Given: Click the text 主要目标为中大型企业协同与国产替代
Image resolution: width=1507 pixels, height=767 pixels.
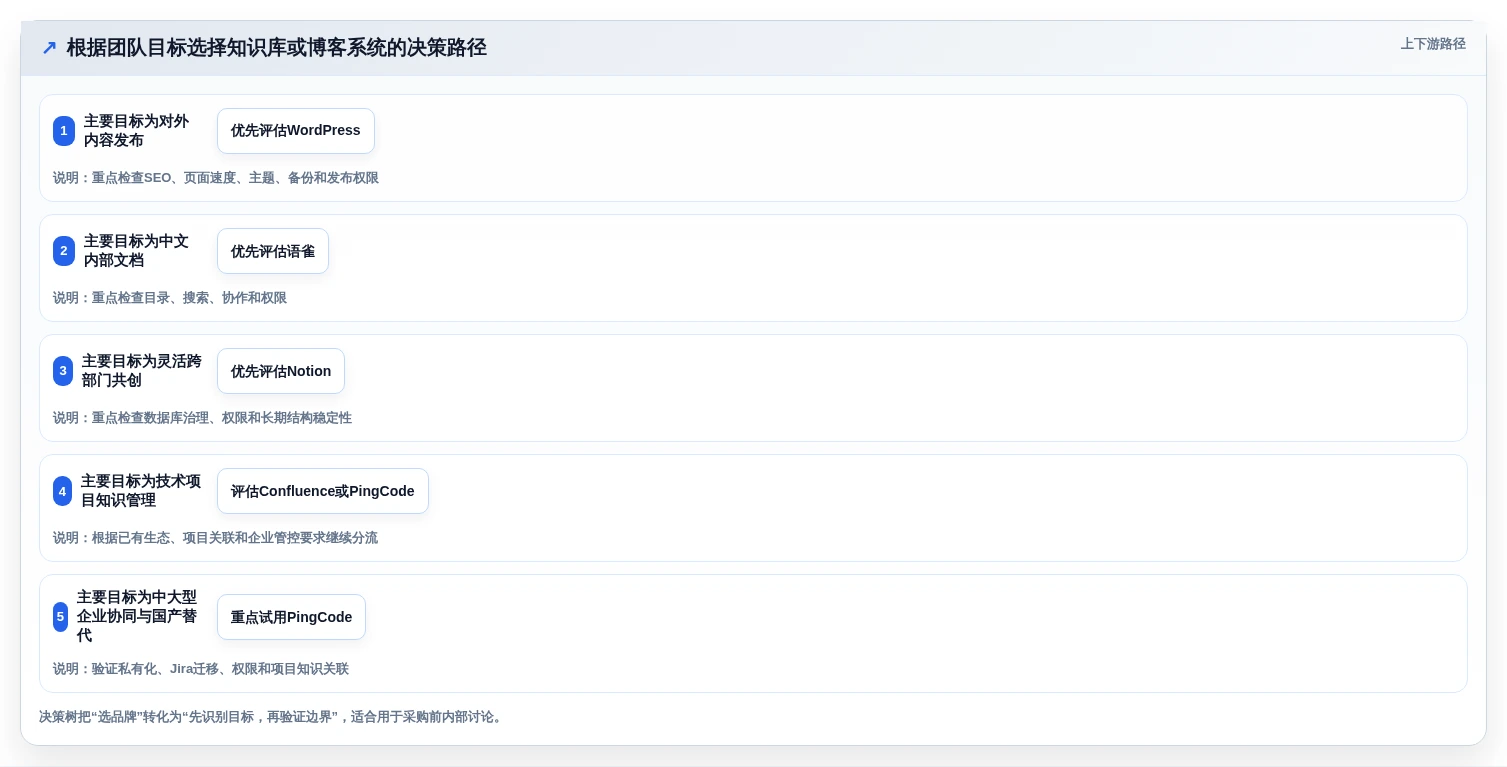Looking at the screenshot, I should pyautogui.click(x=138, y=616).
